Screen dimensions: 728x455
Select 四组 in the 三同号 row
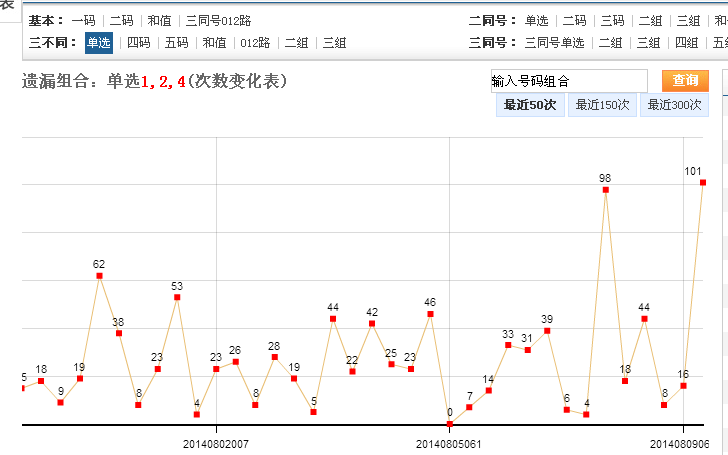pos(686,42)
